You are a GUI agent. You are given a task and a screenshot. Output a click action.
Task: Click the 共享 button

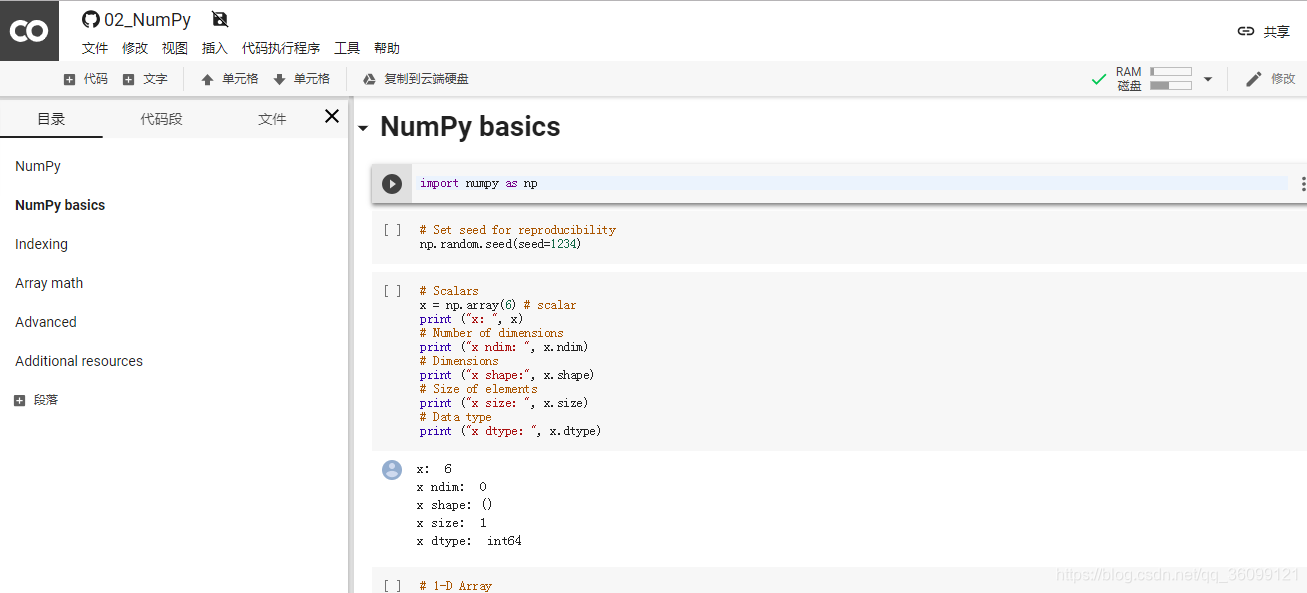click(1277, 31)
